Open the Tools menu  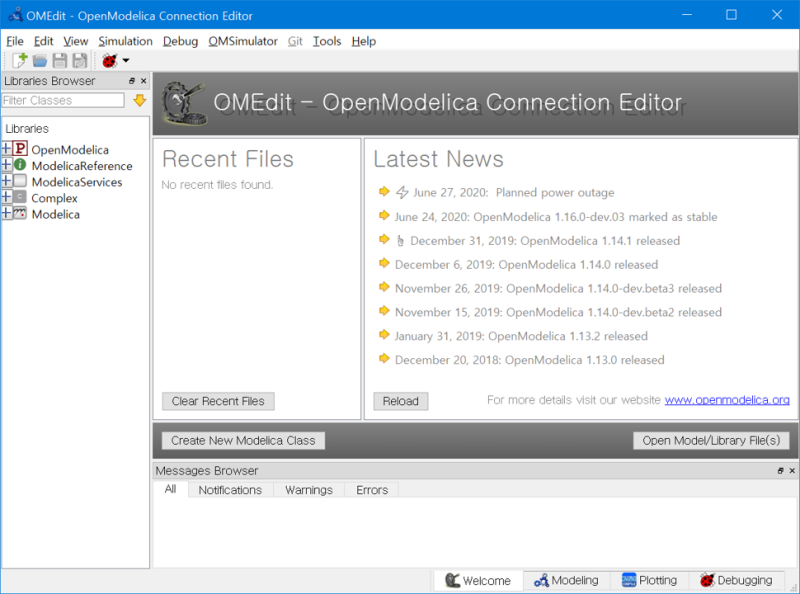[327, 41]
